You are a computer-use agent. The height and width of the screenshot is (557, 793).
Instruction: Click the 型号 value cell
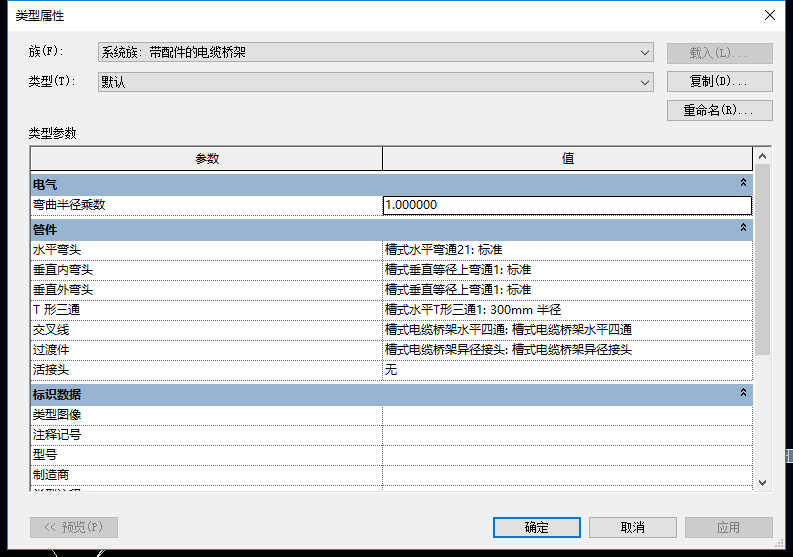[567, 455]
